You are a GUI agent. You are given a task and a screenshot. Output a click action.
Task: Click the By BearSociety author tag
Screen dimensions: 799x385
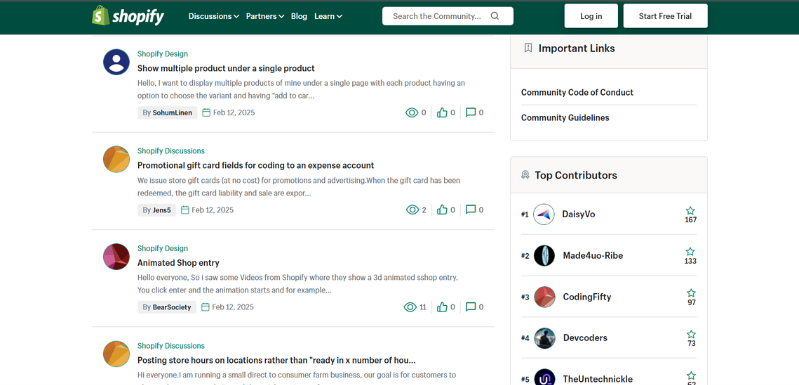pos(167,307)
